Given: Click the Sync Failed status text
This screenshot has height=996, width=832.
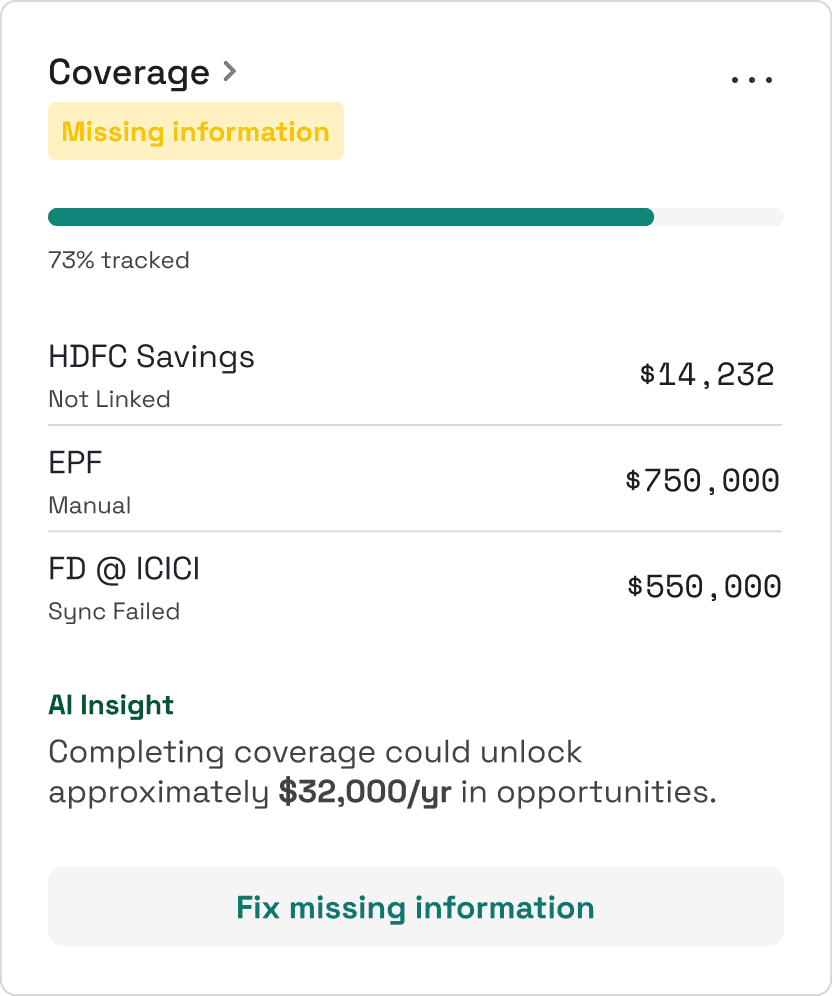Looking at the screenshot, I should pyautogui.click(x=114, y=611).
